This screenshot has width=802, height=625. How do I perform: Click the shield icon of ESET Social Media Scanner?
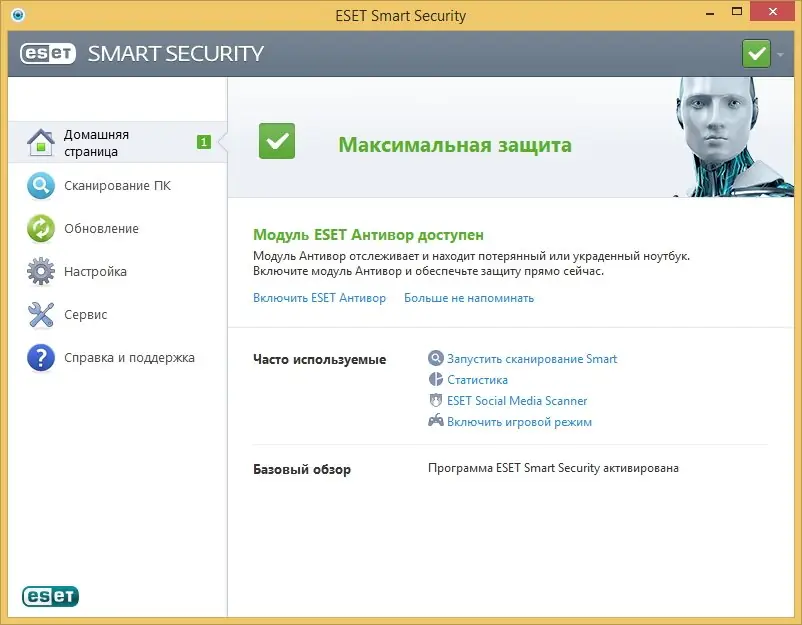pos(436,400)
